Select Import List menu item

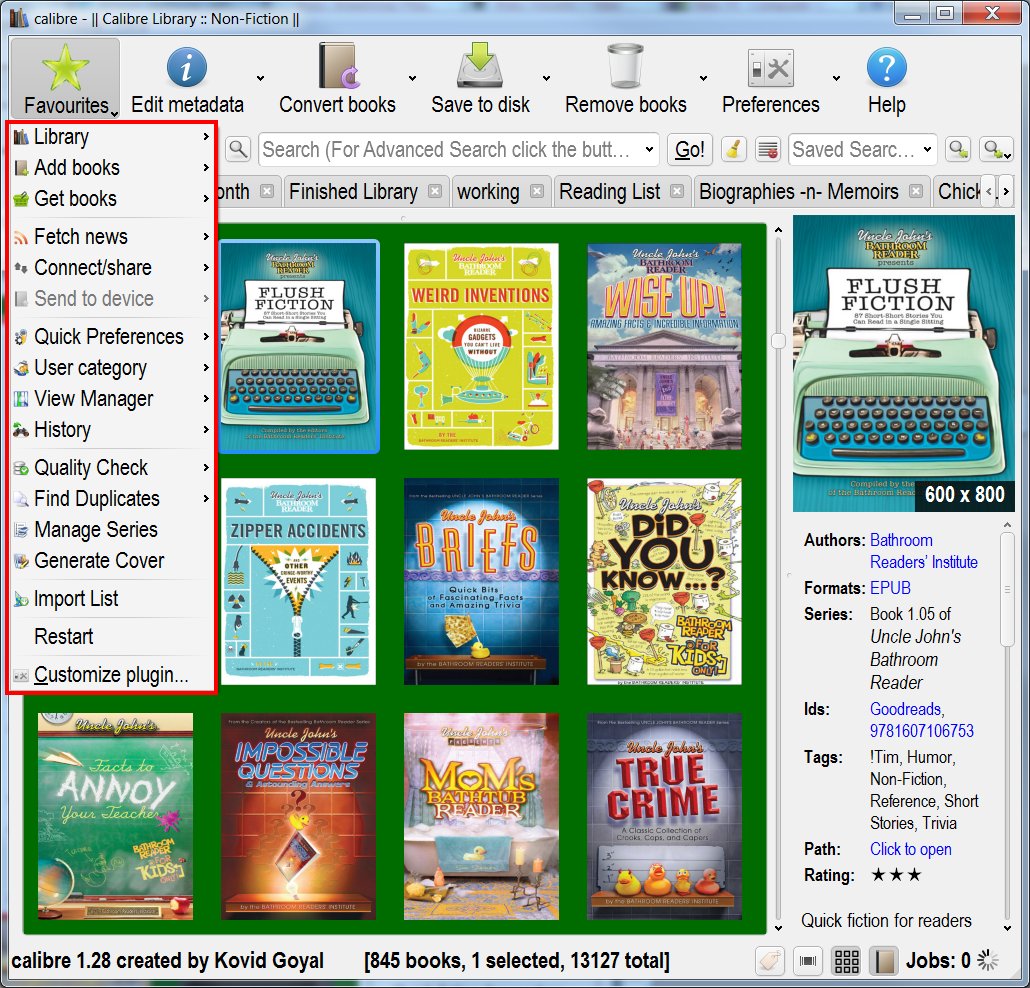pos(112,598)
